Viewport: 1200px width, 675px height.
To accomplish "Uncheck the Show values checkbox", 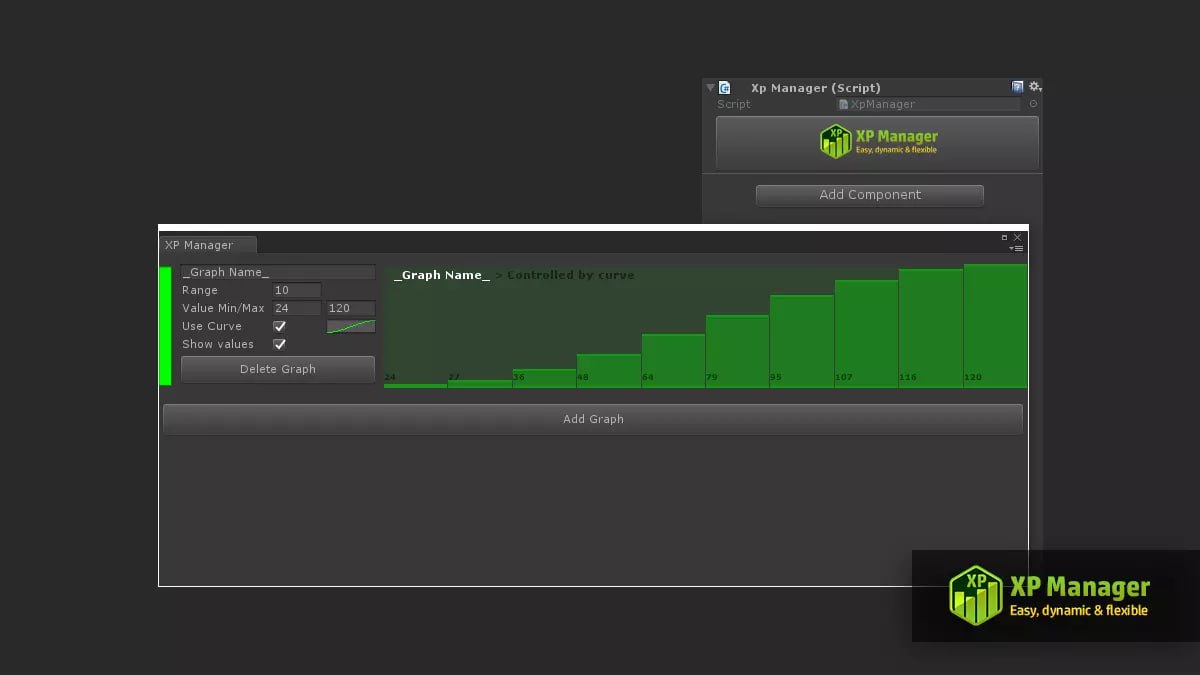I will [280, 344].
